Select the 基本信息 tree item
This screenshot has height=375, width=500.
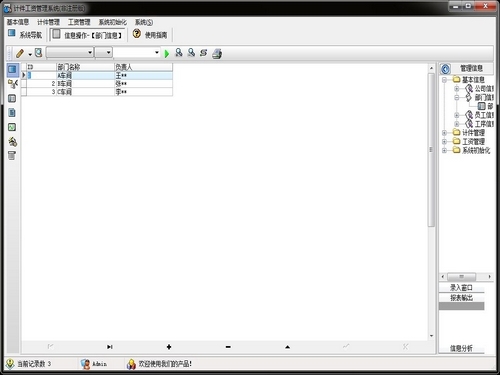tap(473, 80)
